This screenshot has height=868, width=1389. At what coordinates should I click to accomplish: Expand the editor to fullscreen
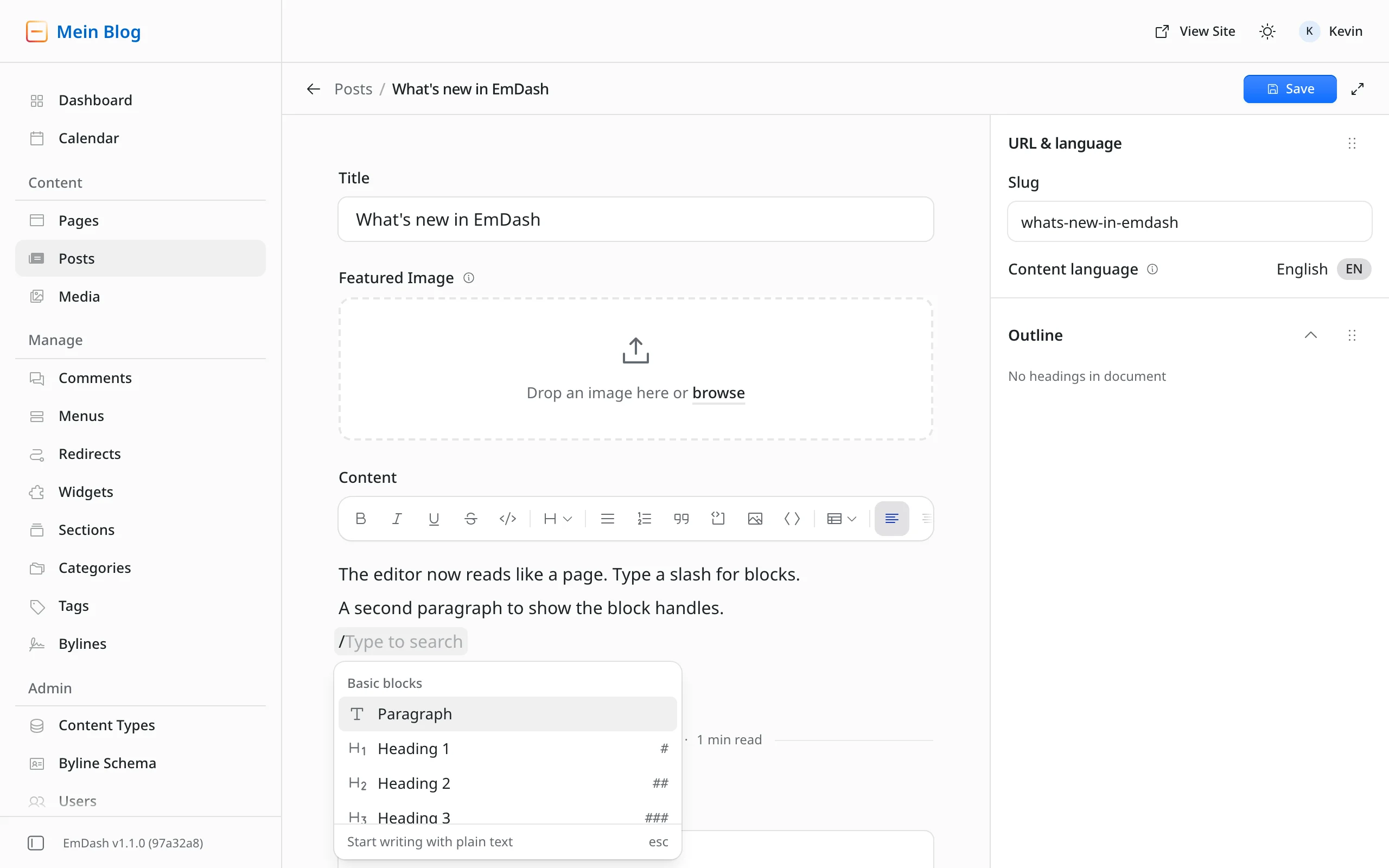pos(1357,89)
